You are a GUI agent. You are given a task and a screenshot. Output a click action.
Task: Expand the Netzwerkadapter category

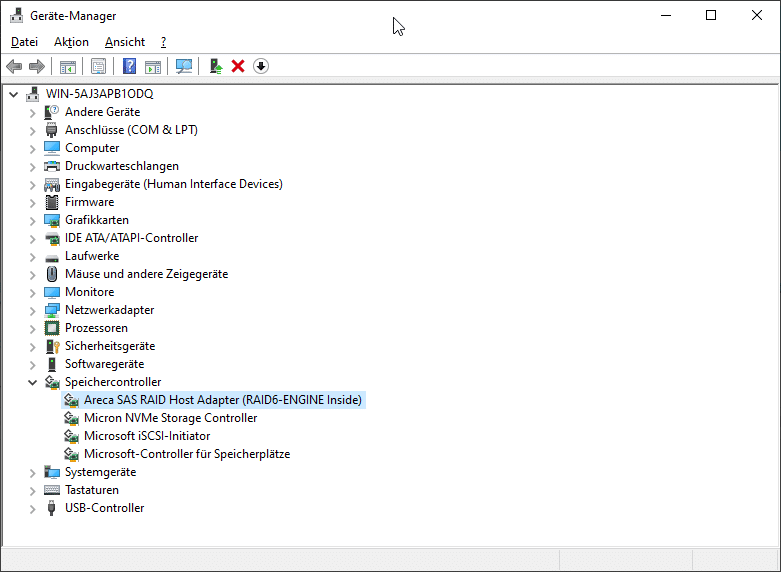coord(32,310)
